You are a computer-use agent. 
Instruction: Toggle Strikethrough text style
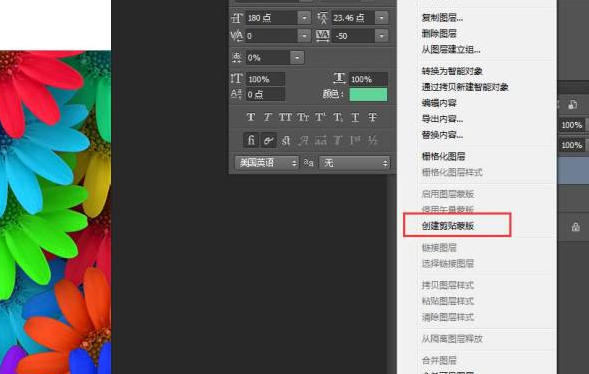pos(372,118)
